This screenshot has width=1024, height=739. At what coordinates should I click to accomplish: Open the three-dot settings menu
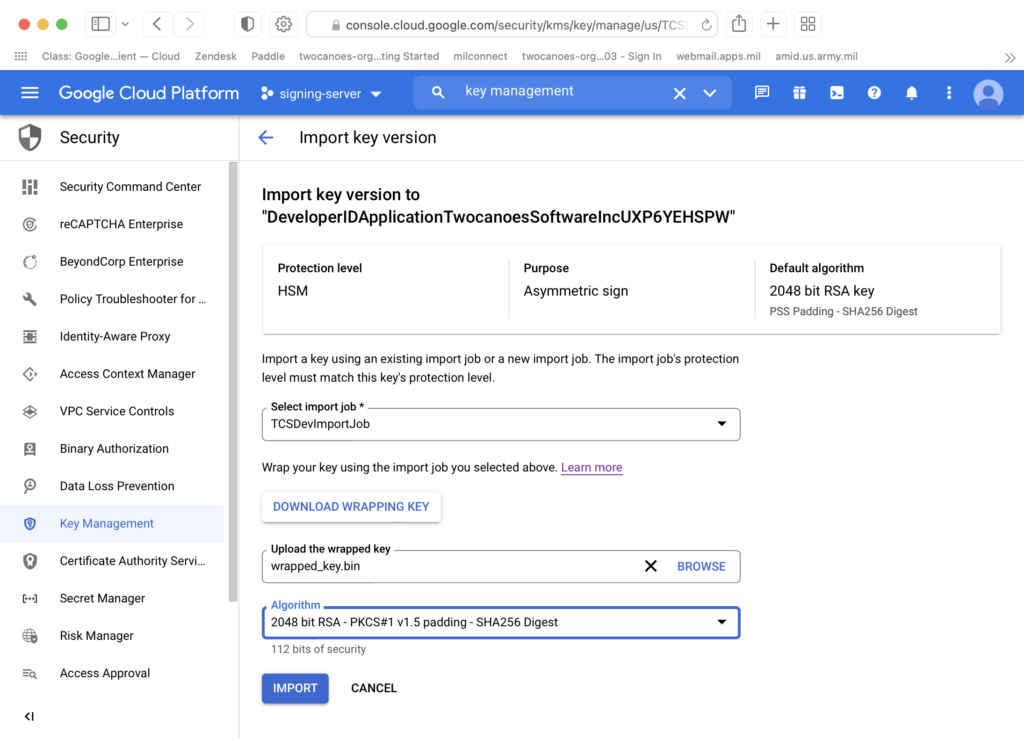949,93
